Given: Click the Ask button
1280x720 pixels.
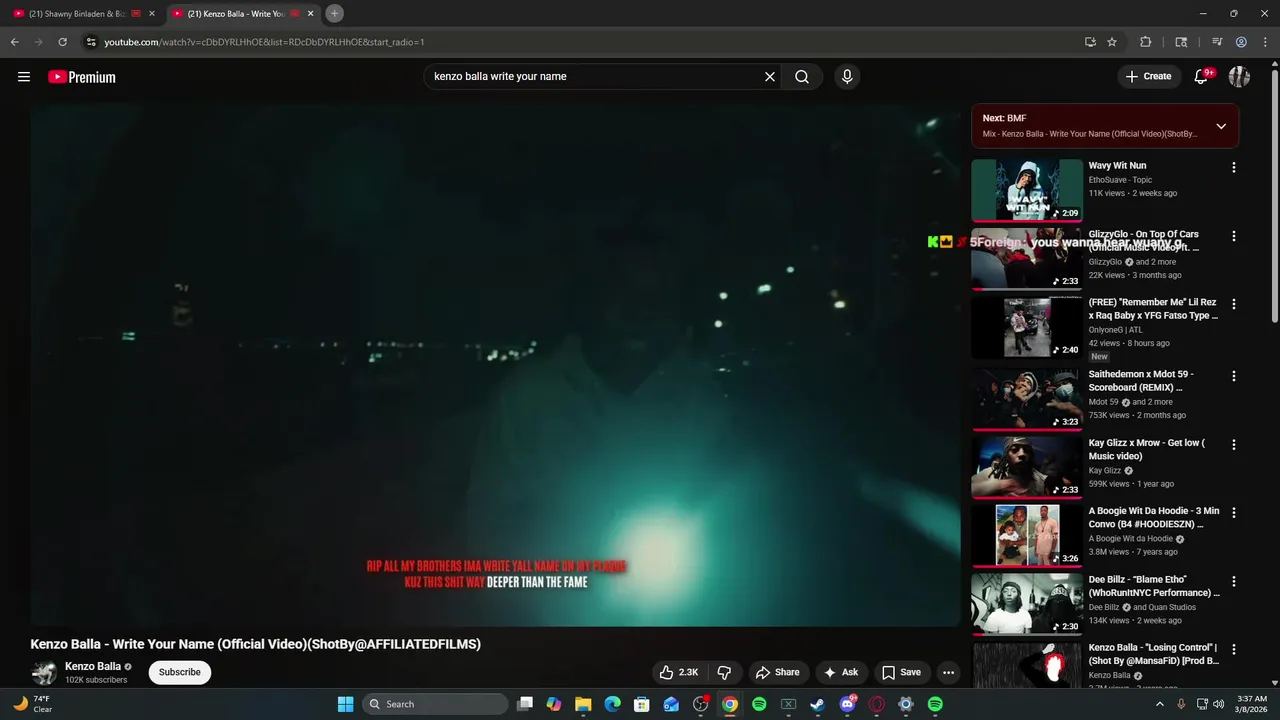Looking at the screenshot, I should 840,672.
